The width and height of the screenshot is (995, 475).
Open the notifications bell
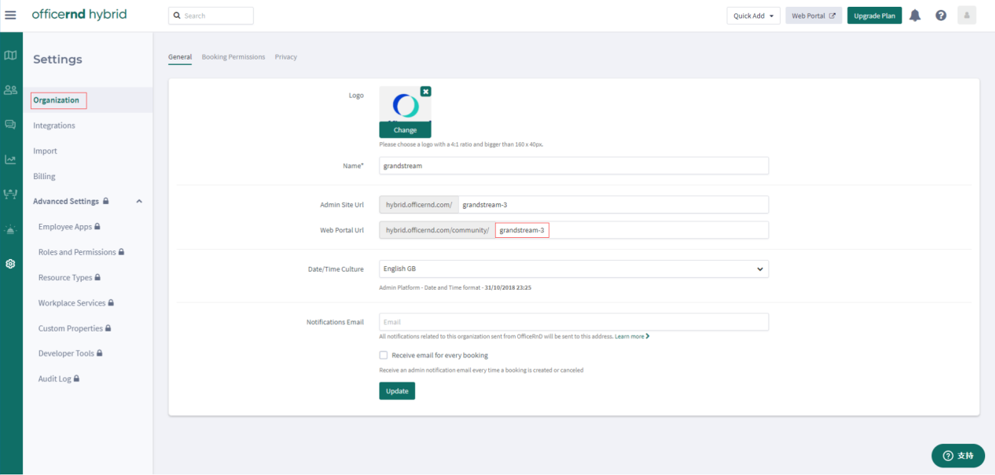915,15
